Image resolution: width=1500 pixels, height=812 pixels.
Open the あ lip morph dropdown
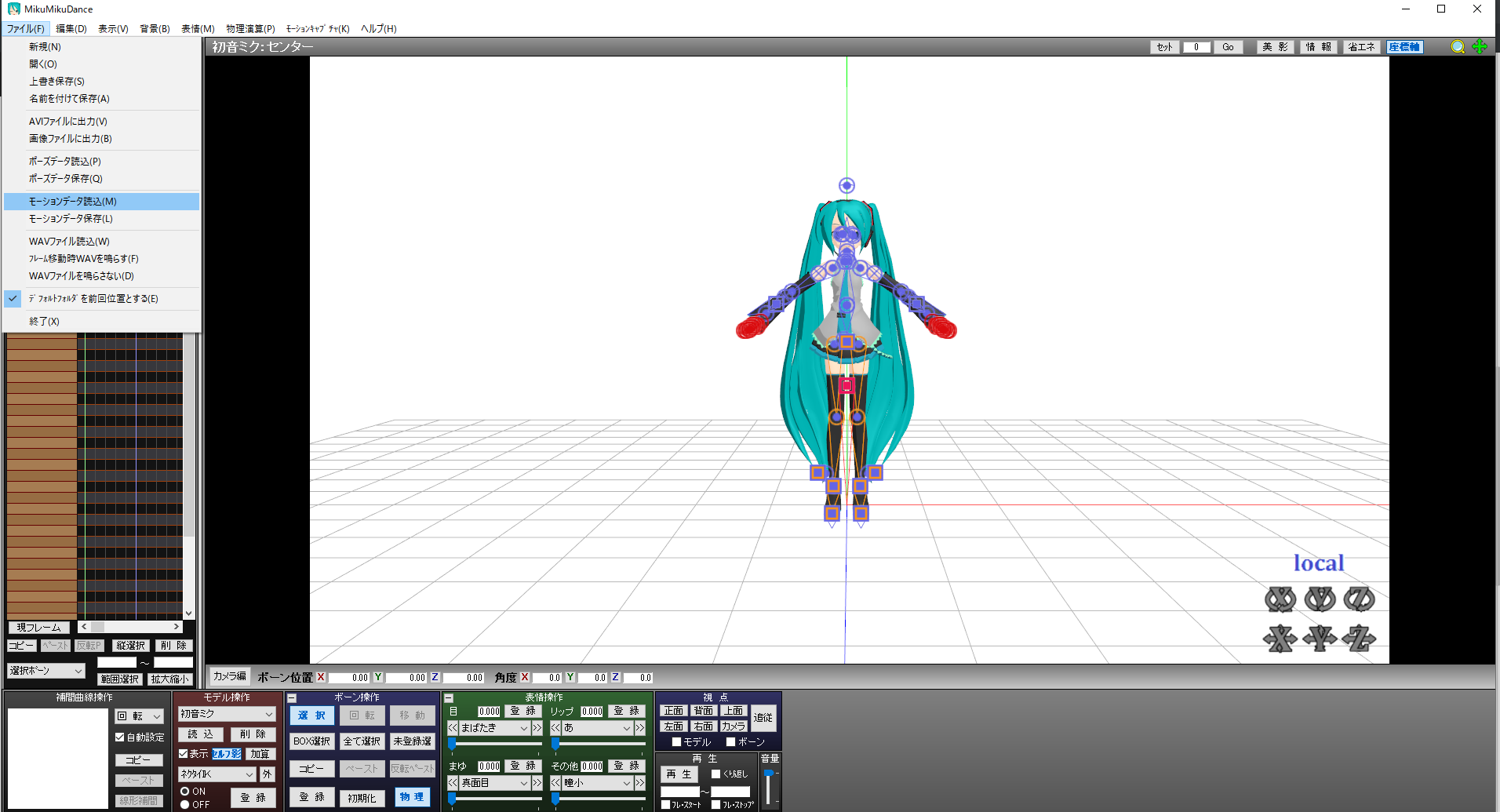click(x=597, y=728)
